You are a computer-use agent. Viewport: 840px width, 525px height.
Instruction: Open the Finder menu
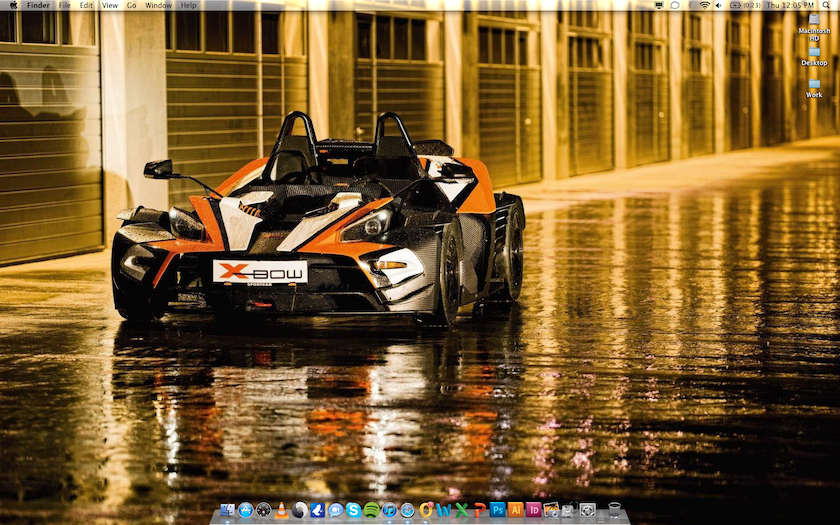(38, 5)
